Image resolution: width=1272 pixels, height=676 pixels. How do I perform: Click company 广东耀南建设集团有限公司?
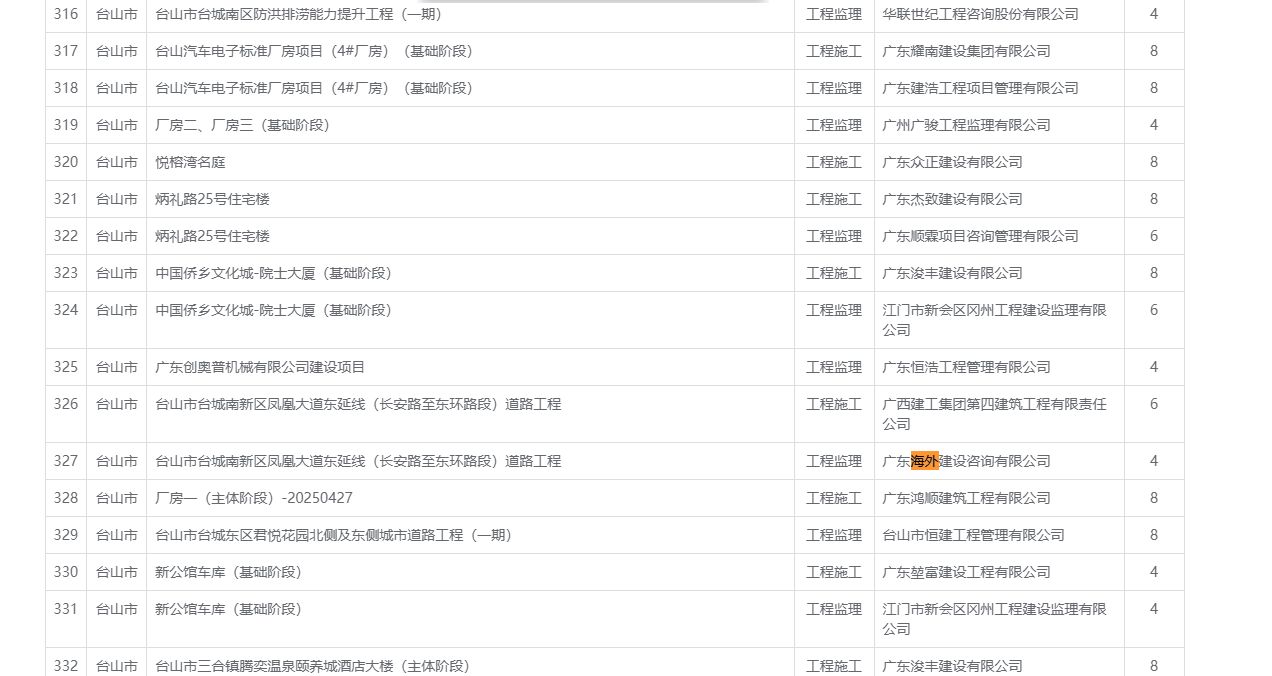coord(966,51)
